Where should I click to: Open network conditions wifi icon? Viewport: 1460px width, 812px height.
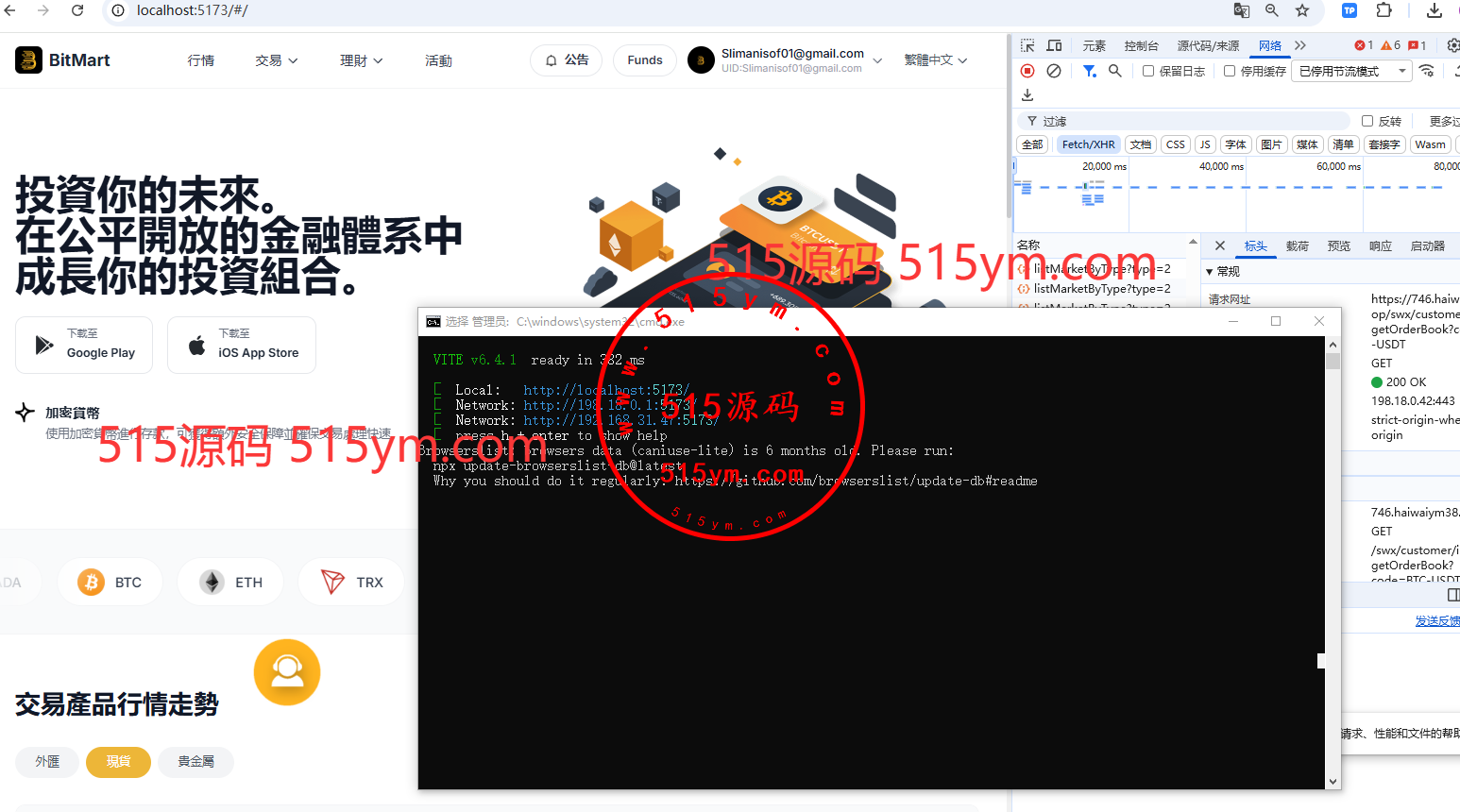click(x=1427, y=71)
